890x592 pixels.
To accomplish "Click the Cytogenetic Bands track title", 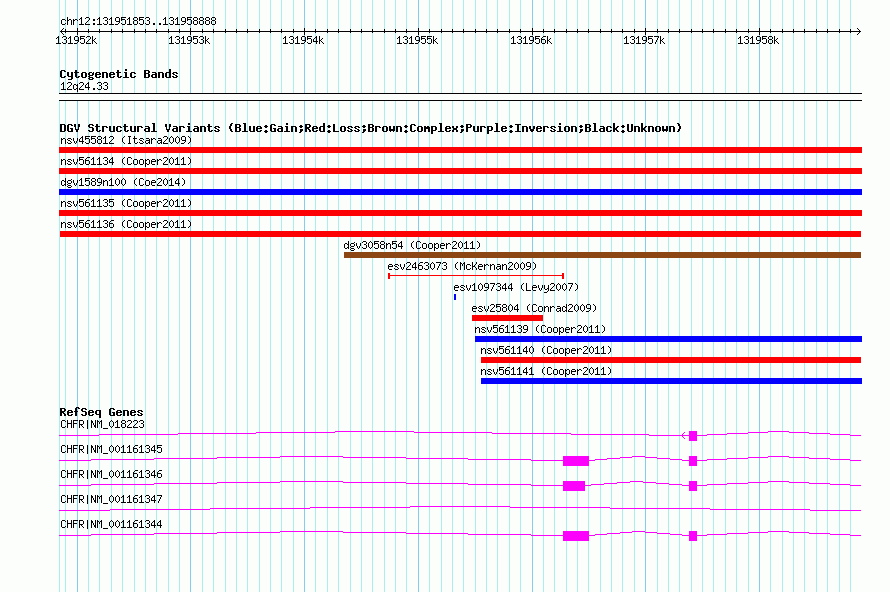I will [x=119, y=74].
